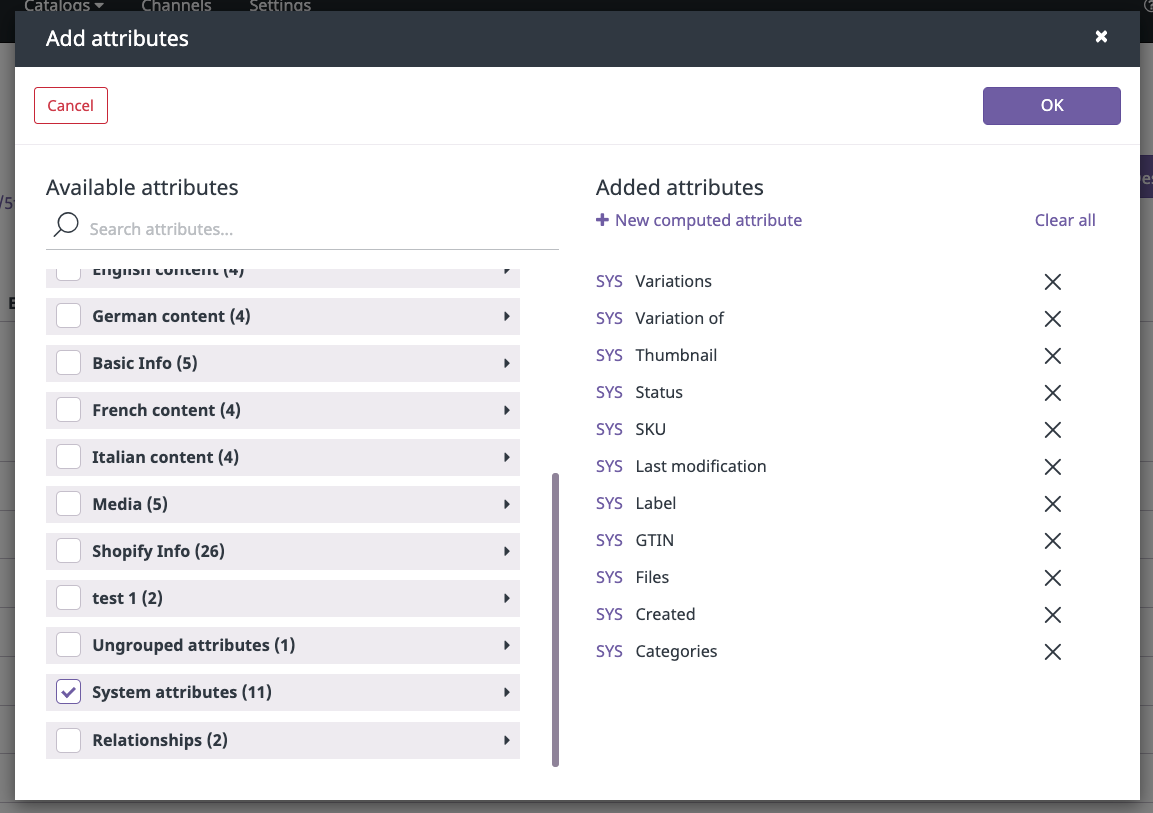
Task: Expand the Media group arrow
Action: (x=507, y=504)
